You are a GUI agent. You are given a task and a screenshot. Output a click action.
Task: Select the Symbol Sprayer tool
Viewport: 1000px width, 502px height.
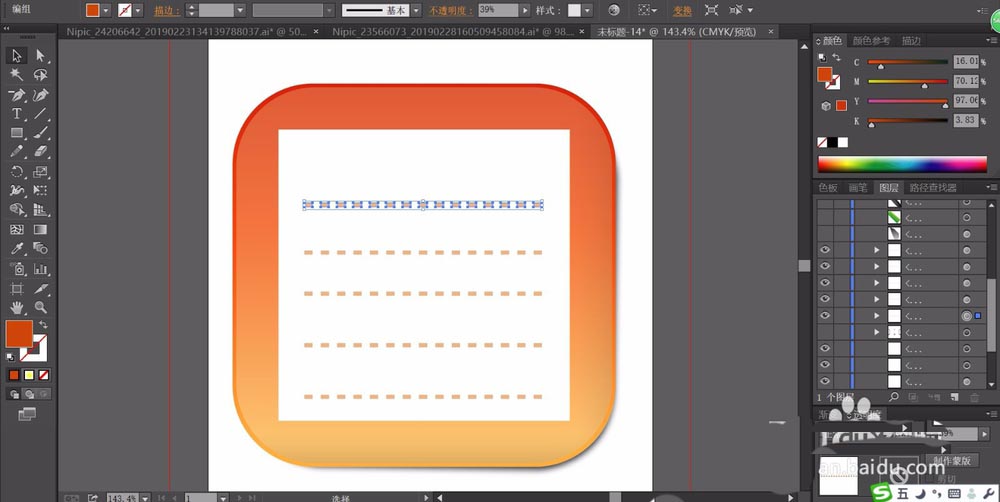(x=17, y=269)
